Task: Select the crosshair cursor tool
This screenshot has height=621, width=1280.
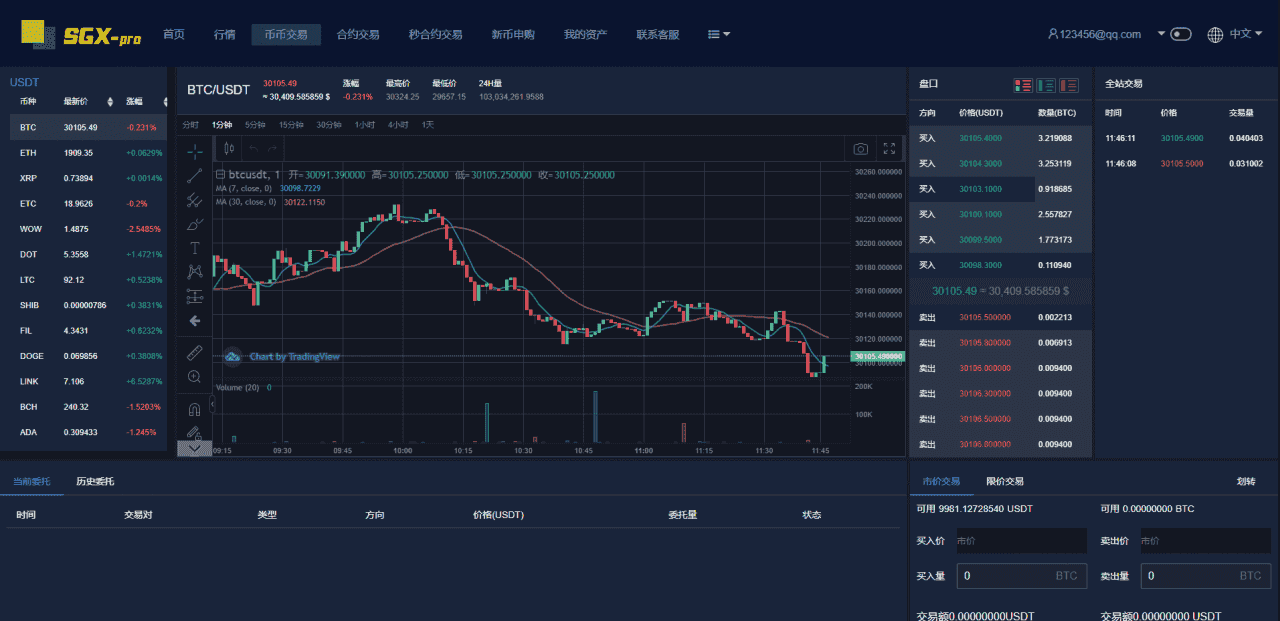Action: pos(195,151)
